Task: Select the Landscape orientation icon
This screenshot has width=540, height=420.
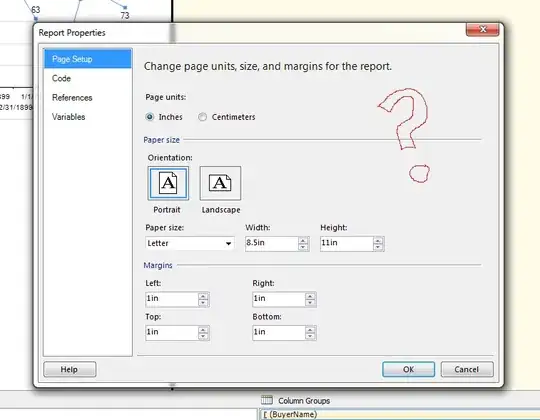Action: point(220,183)
